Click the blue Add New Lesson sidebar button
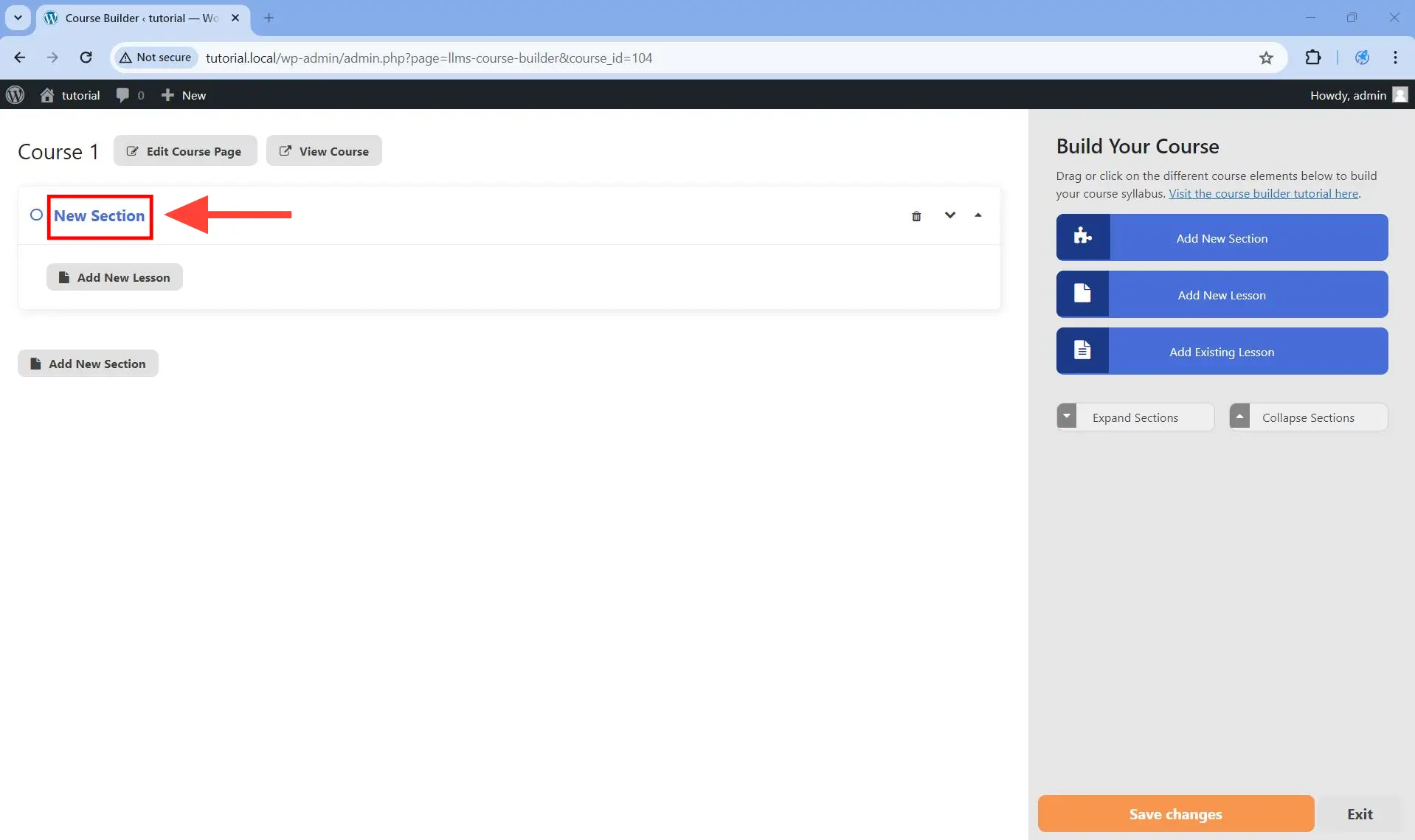1415x840 pixels. coord(1222,294)
